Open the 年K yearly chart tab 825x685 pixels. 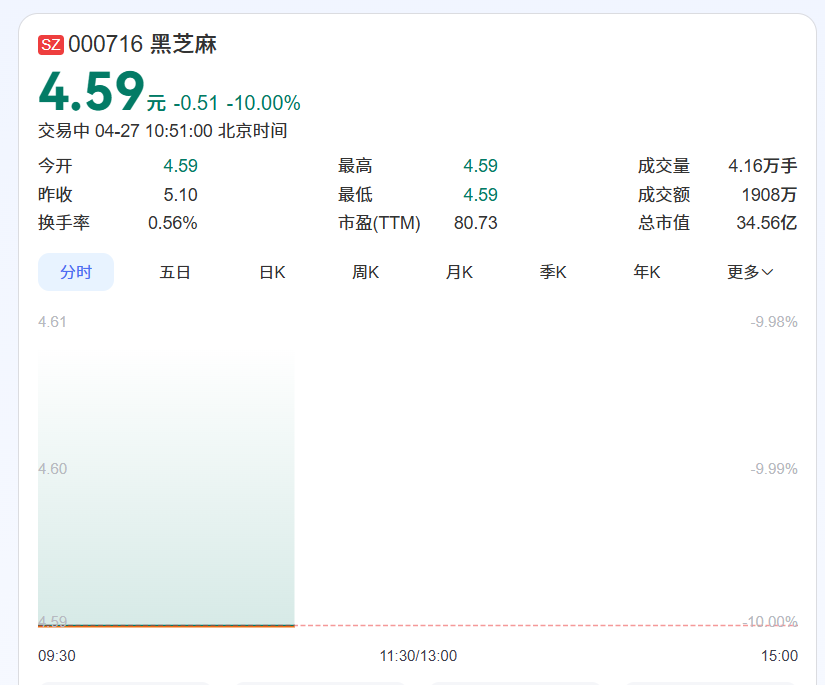(x=647, y=272)
